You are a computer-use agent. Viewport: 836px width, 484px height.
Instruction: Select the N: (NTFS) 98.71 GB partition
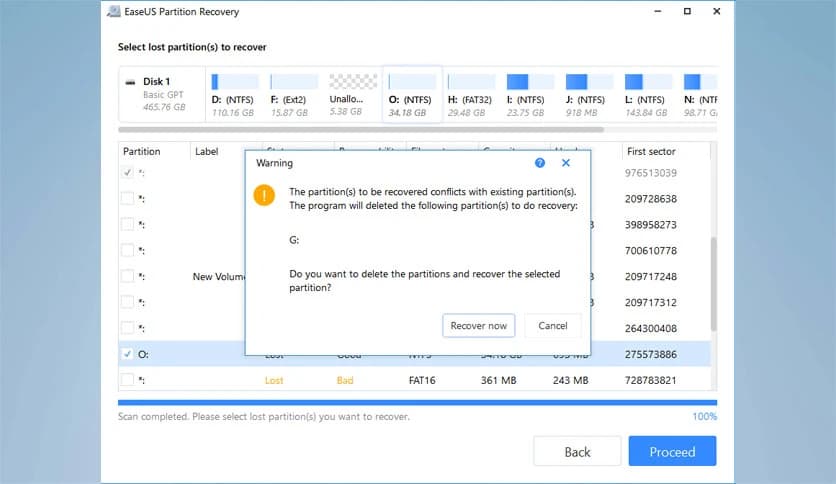700,95
